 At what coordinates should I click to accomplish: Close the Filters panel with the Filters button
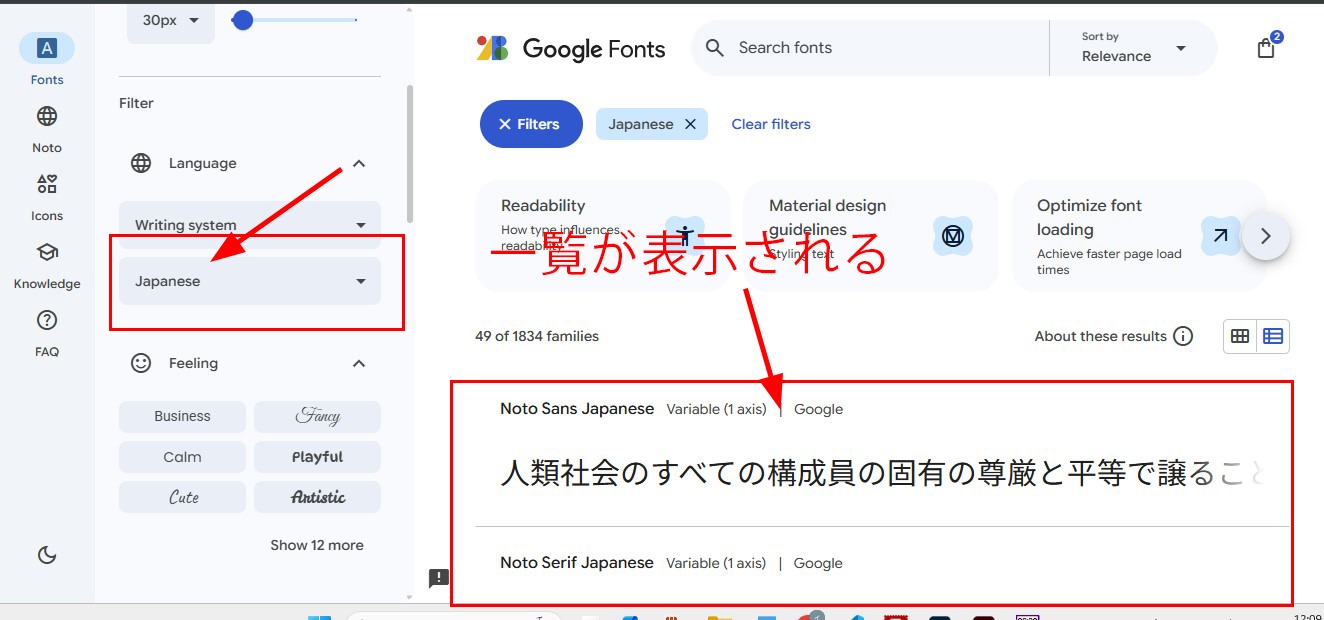click(531, 124)
